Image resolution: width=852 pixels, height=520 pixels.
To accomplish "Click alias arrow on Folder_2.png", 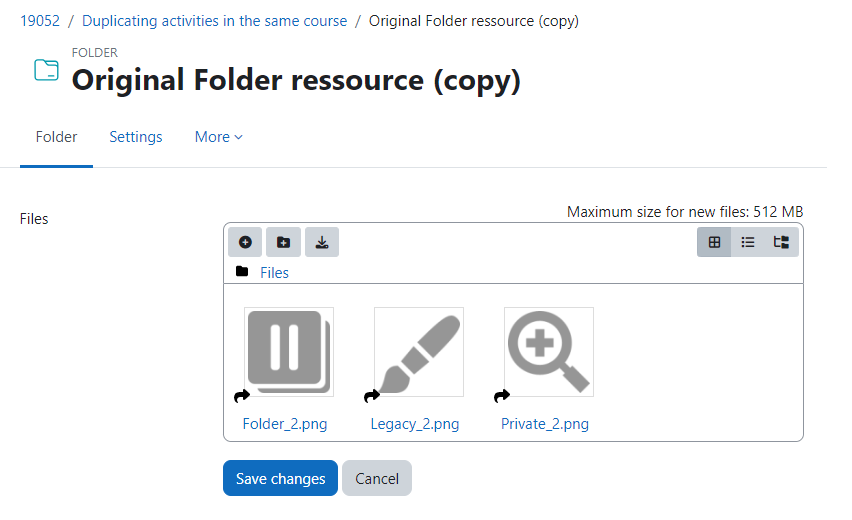I will (242, 396).
